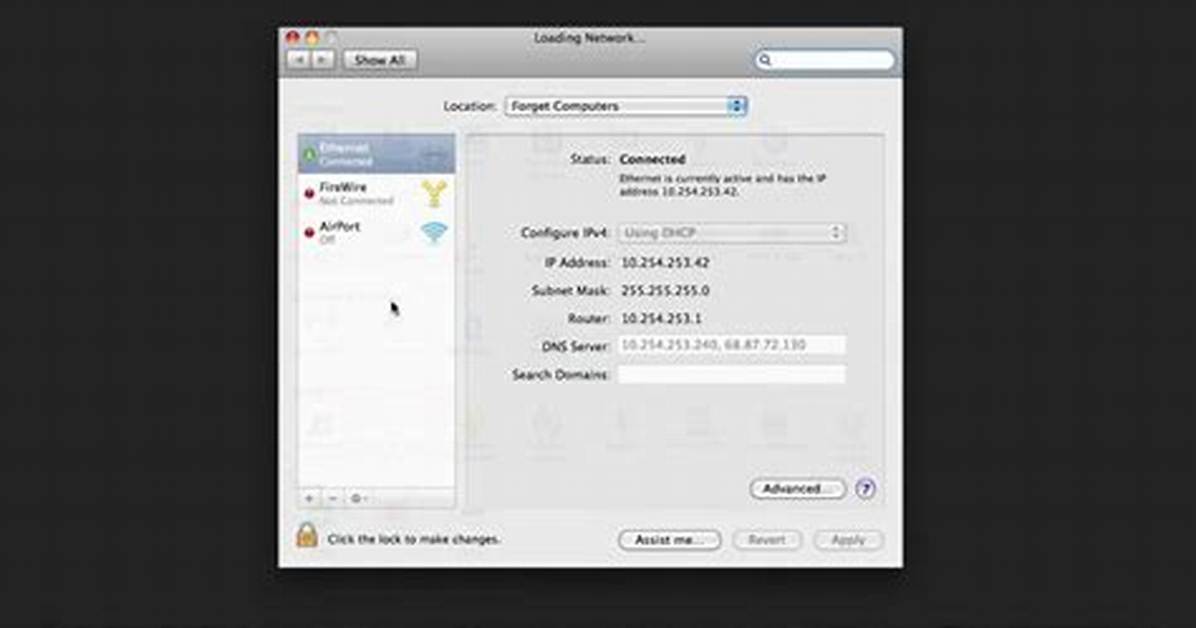Add a service with the plus button
1196x628 pixels.
click(310, 498)
